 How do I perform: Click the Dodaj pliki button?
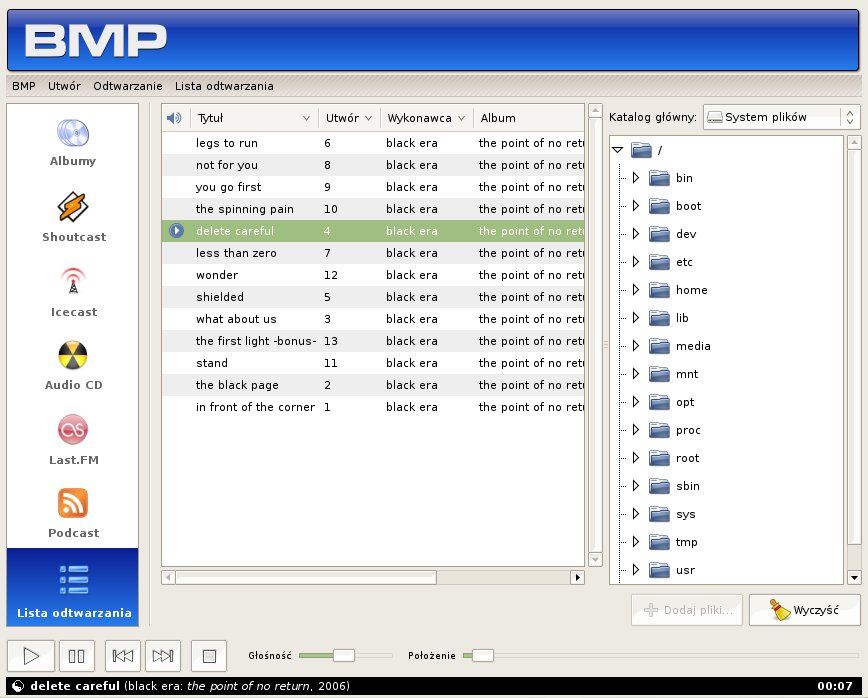(x=686, y=610)
